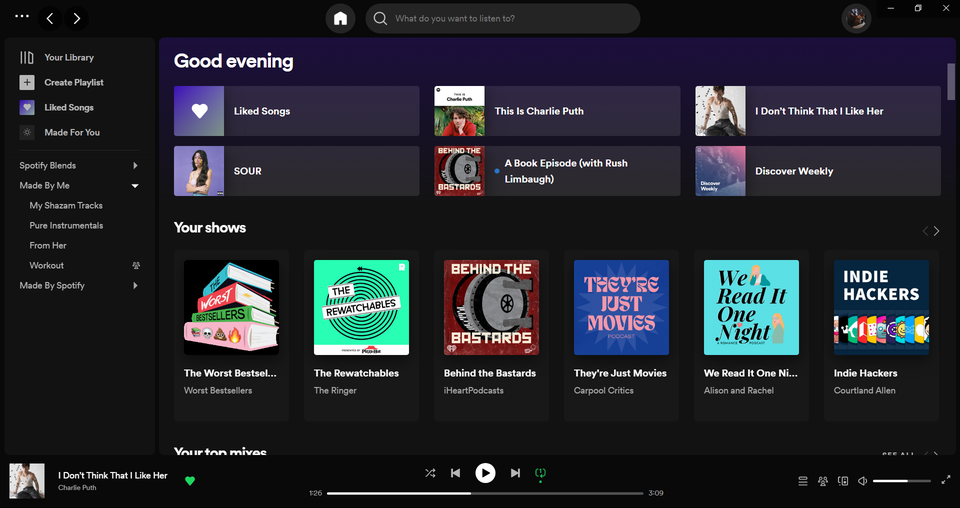Click the Courtland Allen publisher text
Image resolution: width=960 pixels, height=508 pixels.
click(x=864, y=390)
